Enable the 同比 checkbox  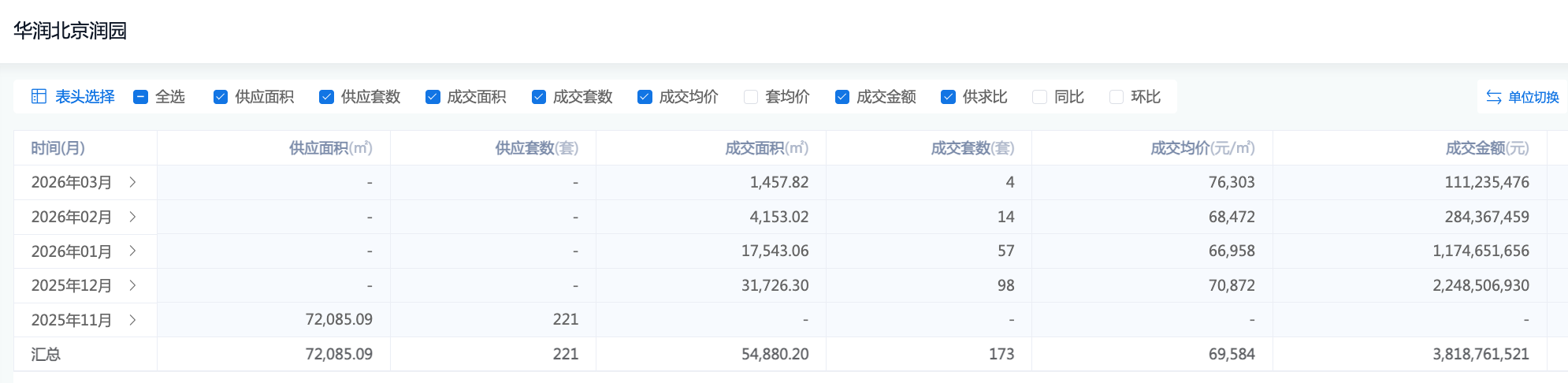click(x=1039, y=97)
